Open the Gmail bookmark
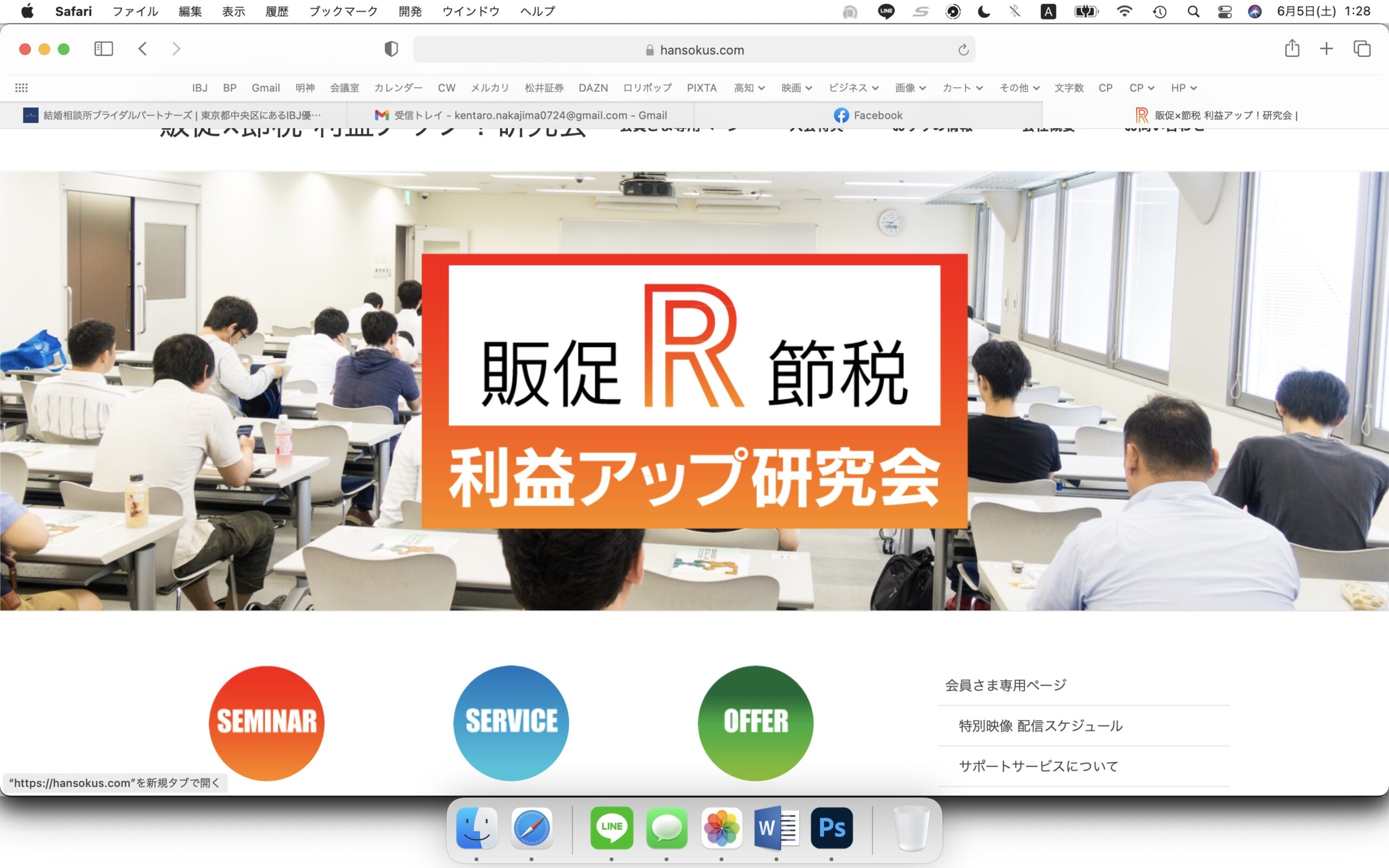 (x=266, y=88)
